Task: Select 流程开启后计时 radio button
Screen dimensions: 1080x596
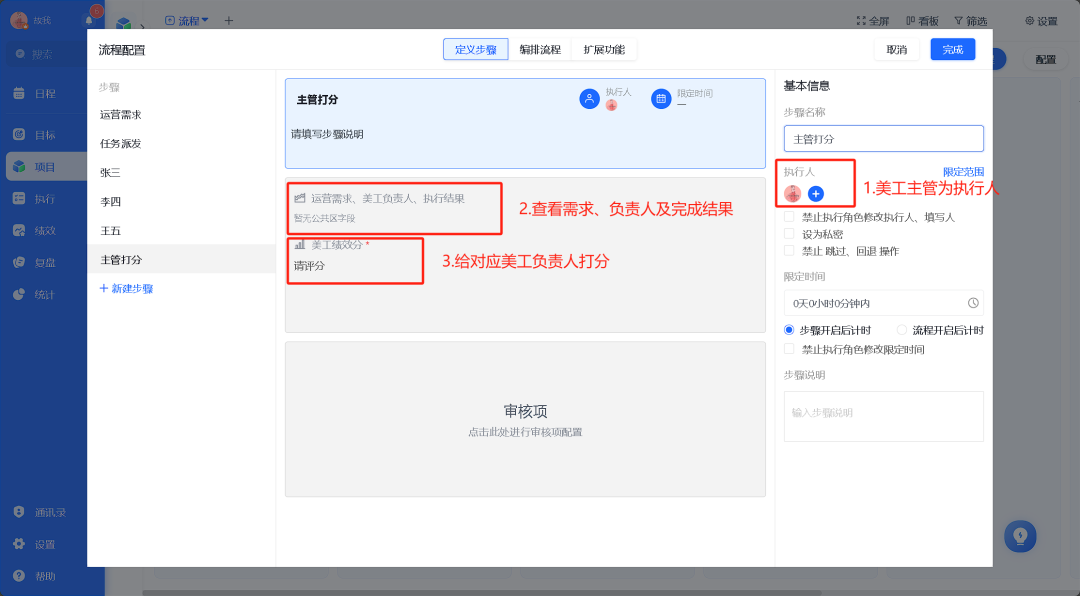Action: (903, 330)
